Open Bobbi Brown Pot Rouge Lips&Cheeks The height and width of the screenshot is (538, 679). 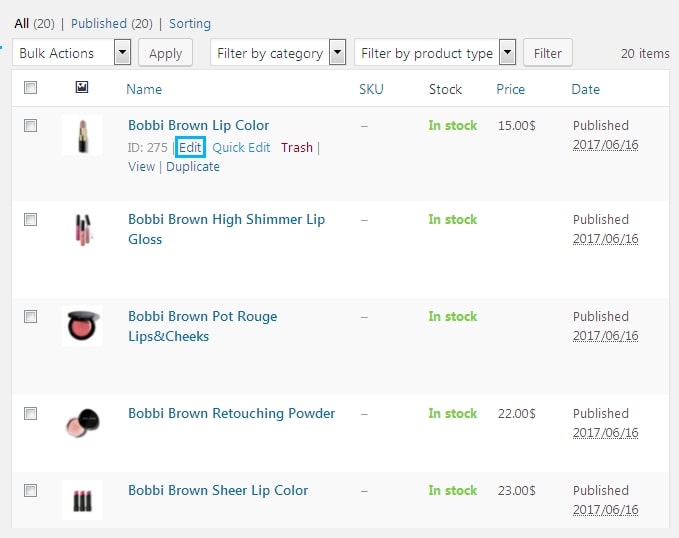coord(203,326)
